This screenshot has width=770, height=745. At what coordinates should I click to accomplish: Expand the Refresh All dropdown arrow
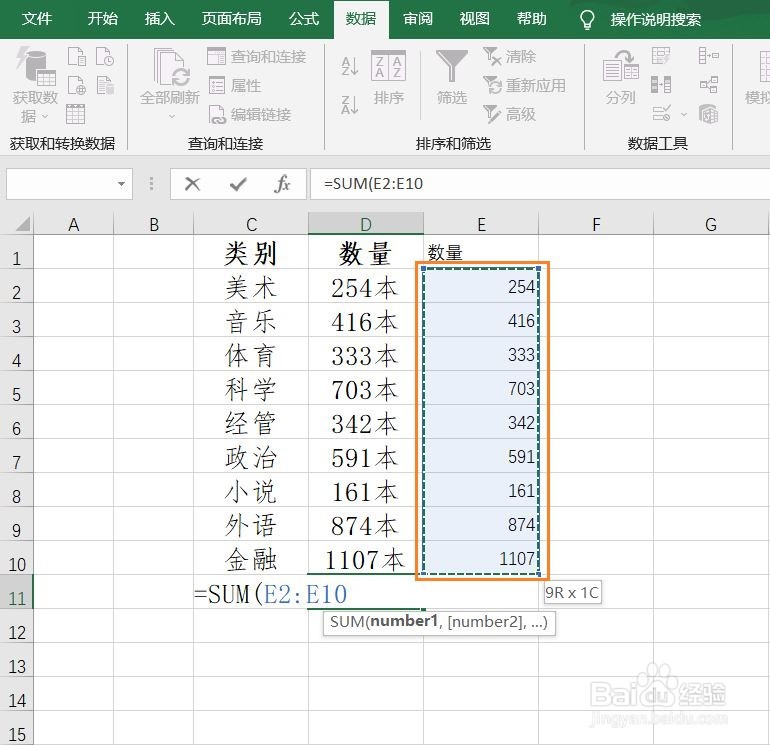(171, 116)
